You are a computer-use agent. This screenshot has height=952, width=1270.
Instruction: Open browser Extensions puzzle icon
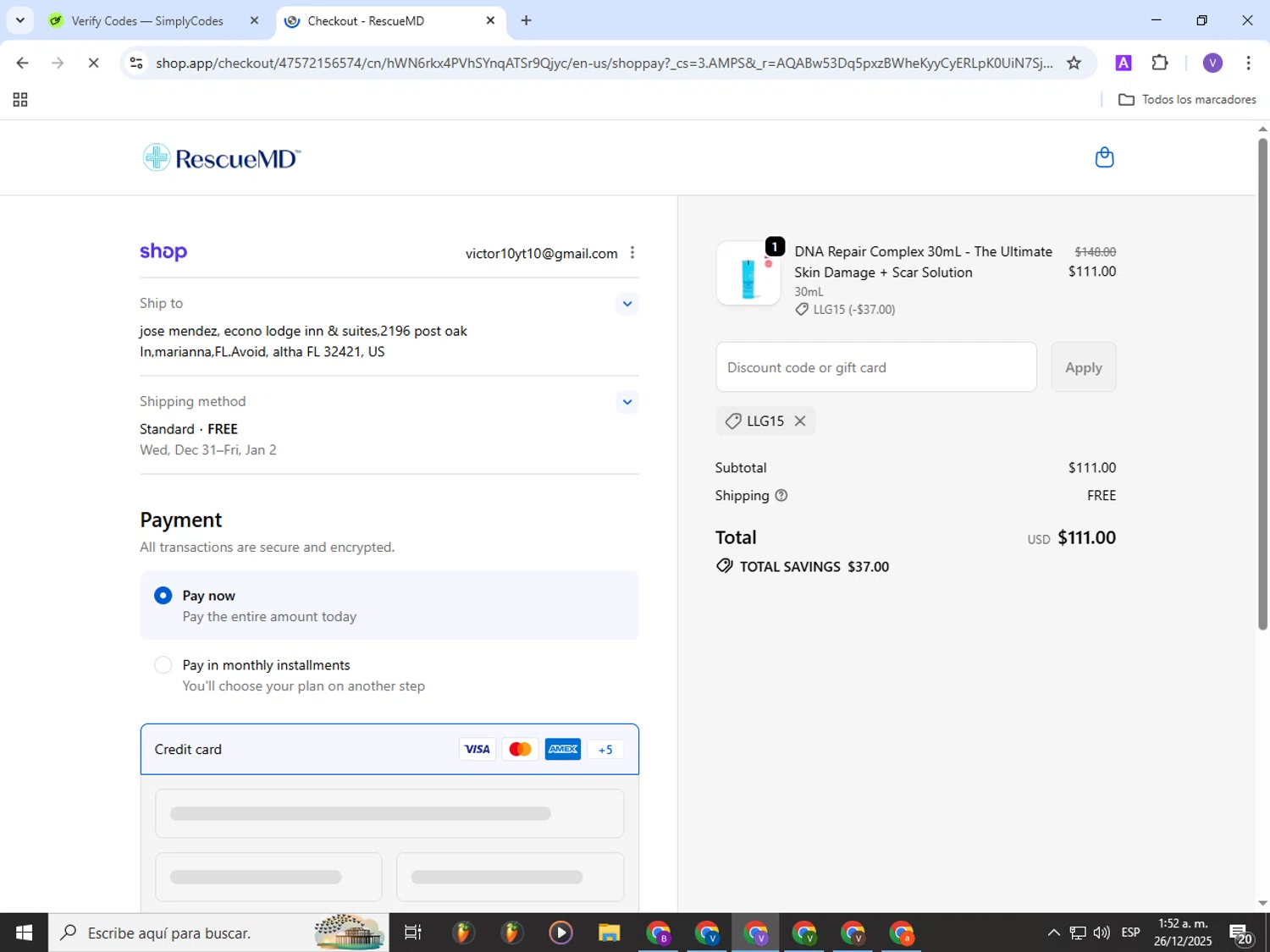point(1160,63)
